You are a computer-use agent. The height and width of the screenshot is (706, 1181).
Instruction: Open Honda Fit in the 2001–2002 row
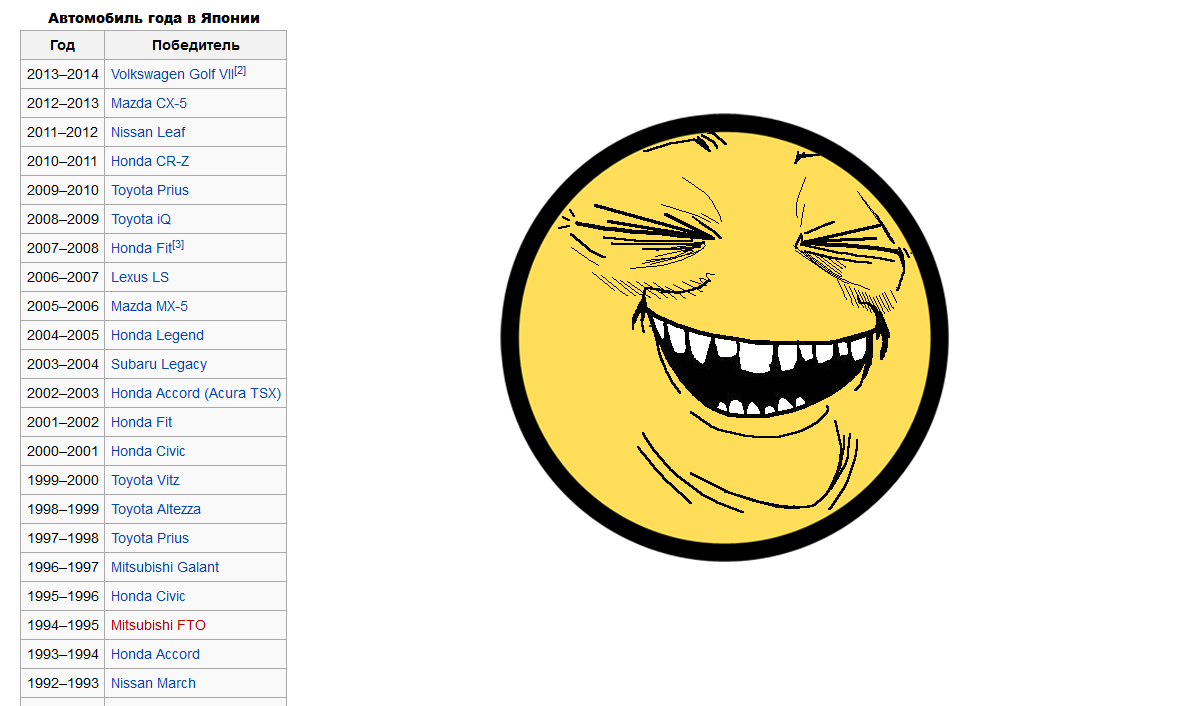[x=141, y=423]
